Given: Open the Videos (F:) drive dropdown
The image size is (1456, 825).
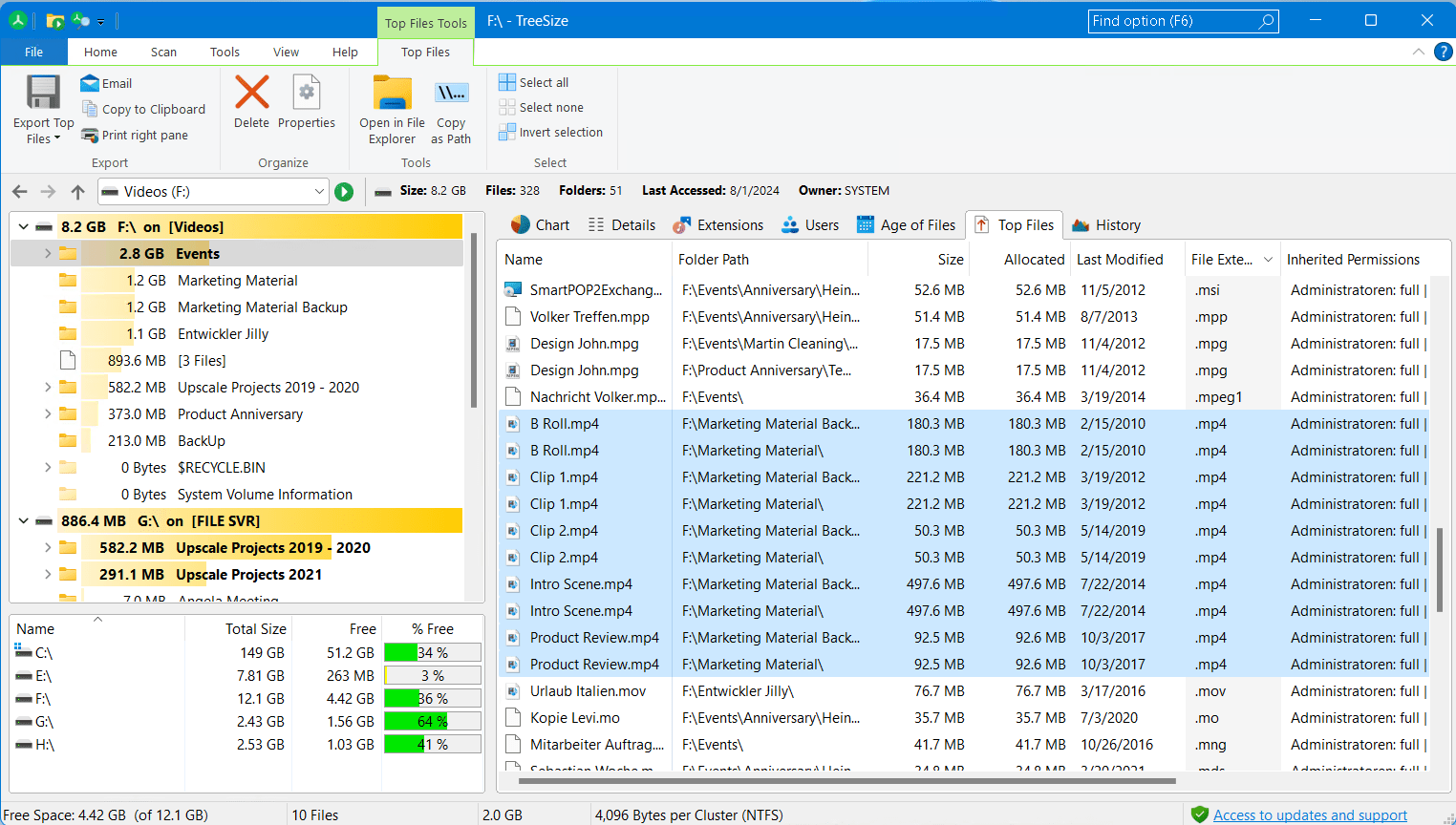Looking at the screenshot, I should click(x=319, y=192).
